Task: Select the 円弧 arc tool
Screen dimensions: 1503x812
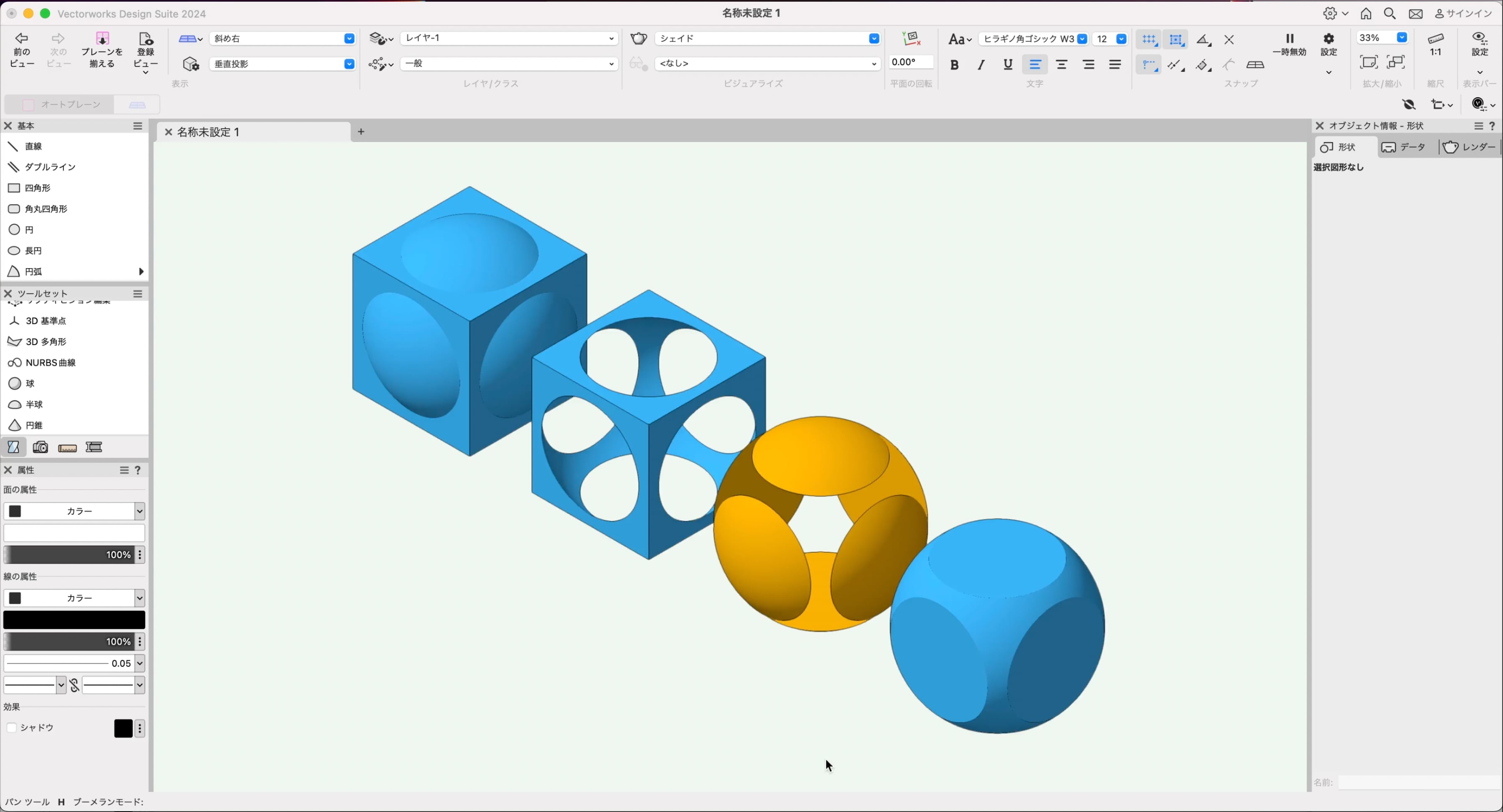Action: pos(74,272)
